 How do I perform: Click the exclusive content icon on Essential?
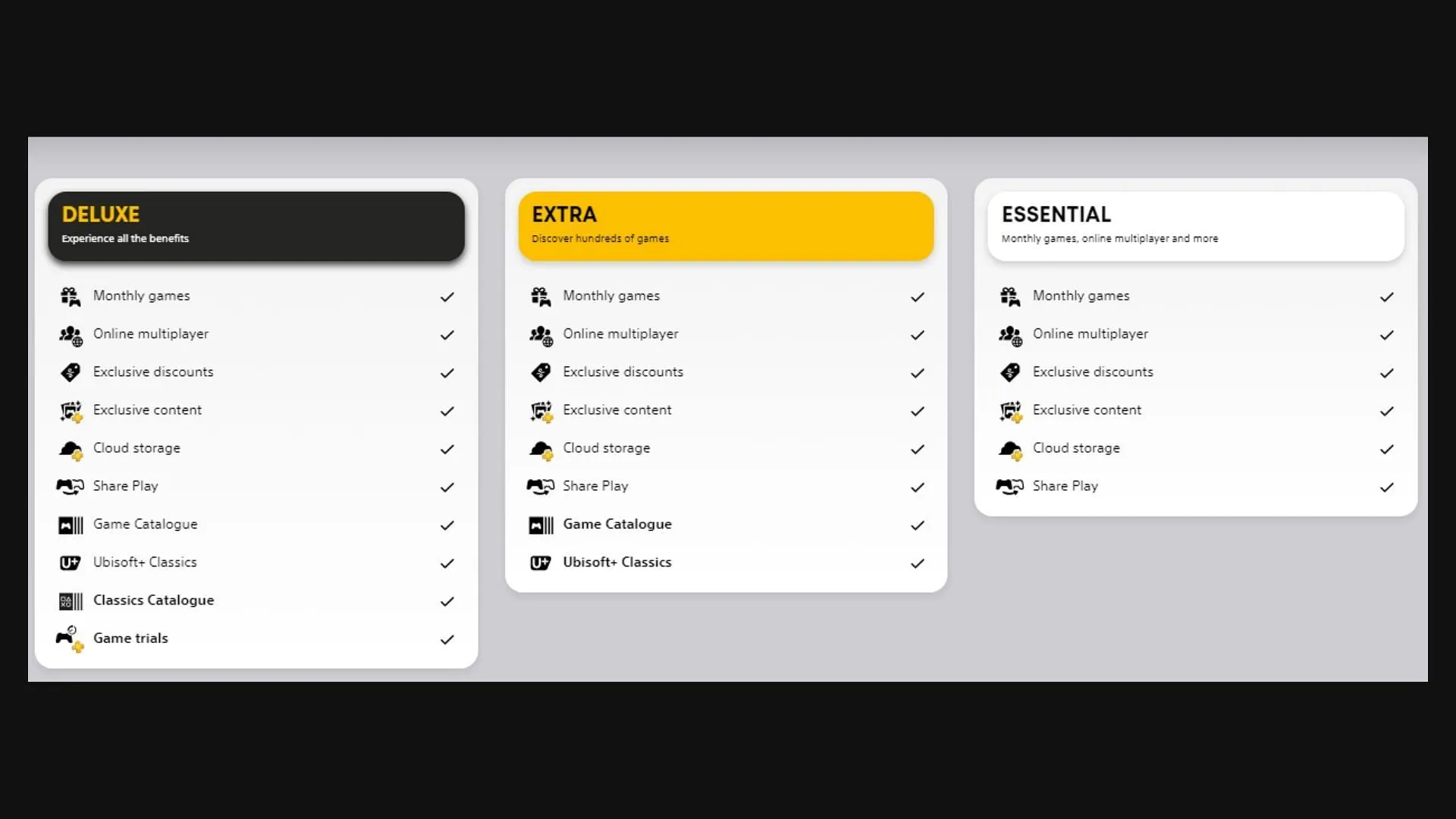point(1009,409)
